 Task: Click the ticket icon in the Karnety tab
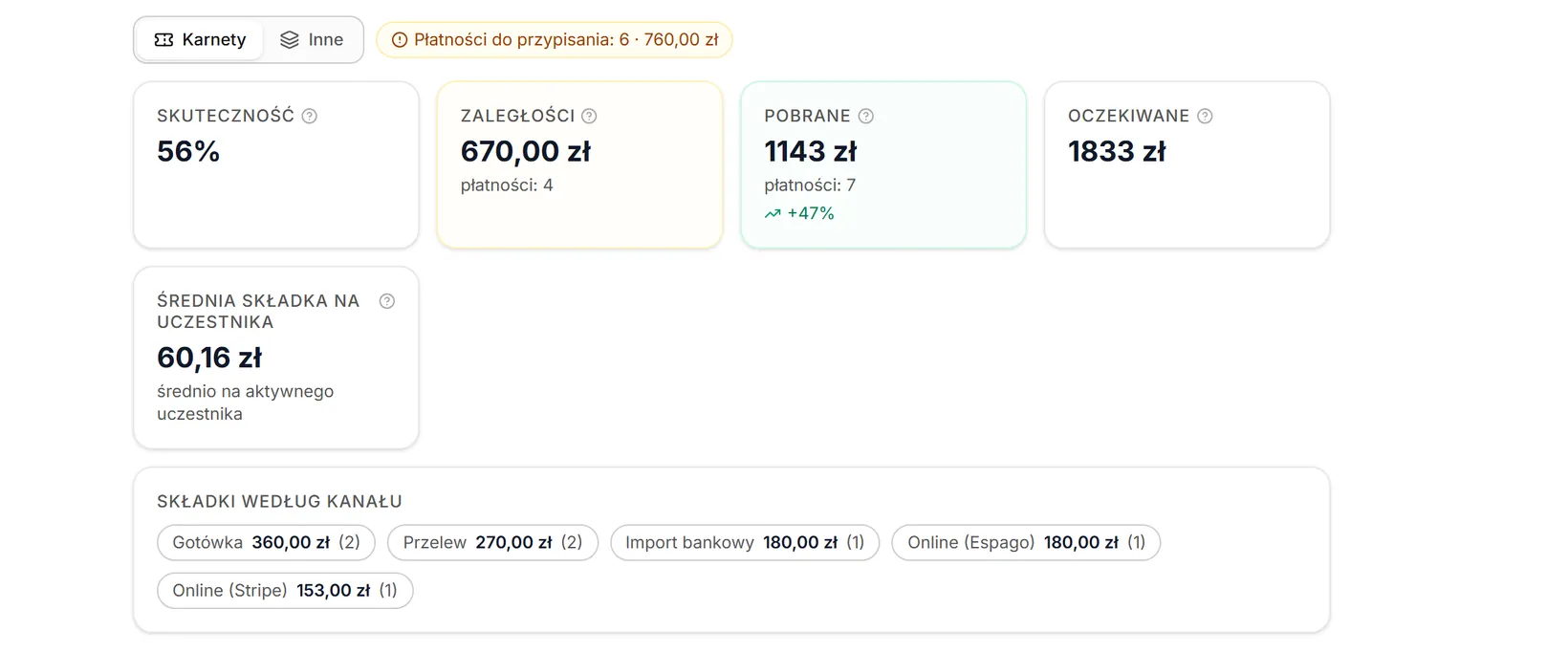pyautogui.click(x=163, y=40)
